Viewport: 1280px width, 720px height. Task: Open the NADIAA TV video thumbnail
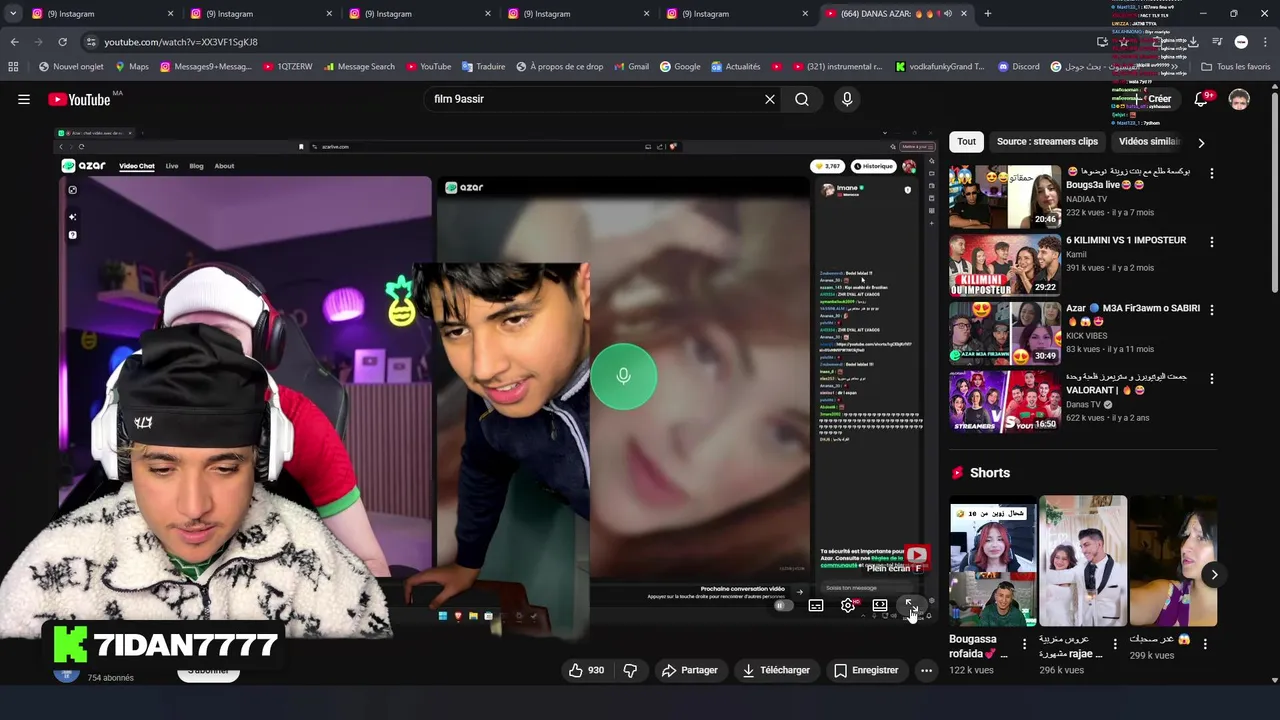pyautogui.click(x=1004, y=197)
